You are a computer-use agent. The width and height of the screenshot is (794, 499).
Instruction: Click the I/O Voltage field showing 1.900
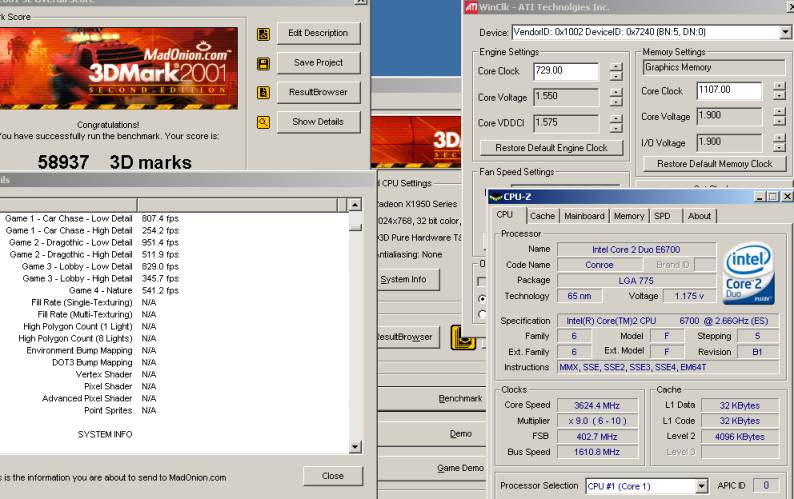(729, 142)
